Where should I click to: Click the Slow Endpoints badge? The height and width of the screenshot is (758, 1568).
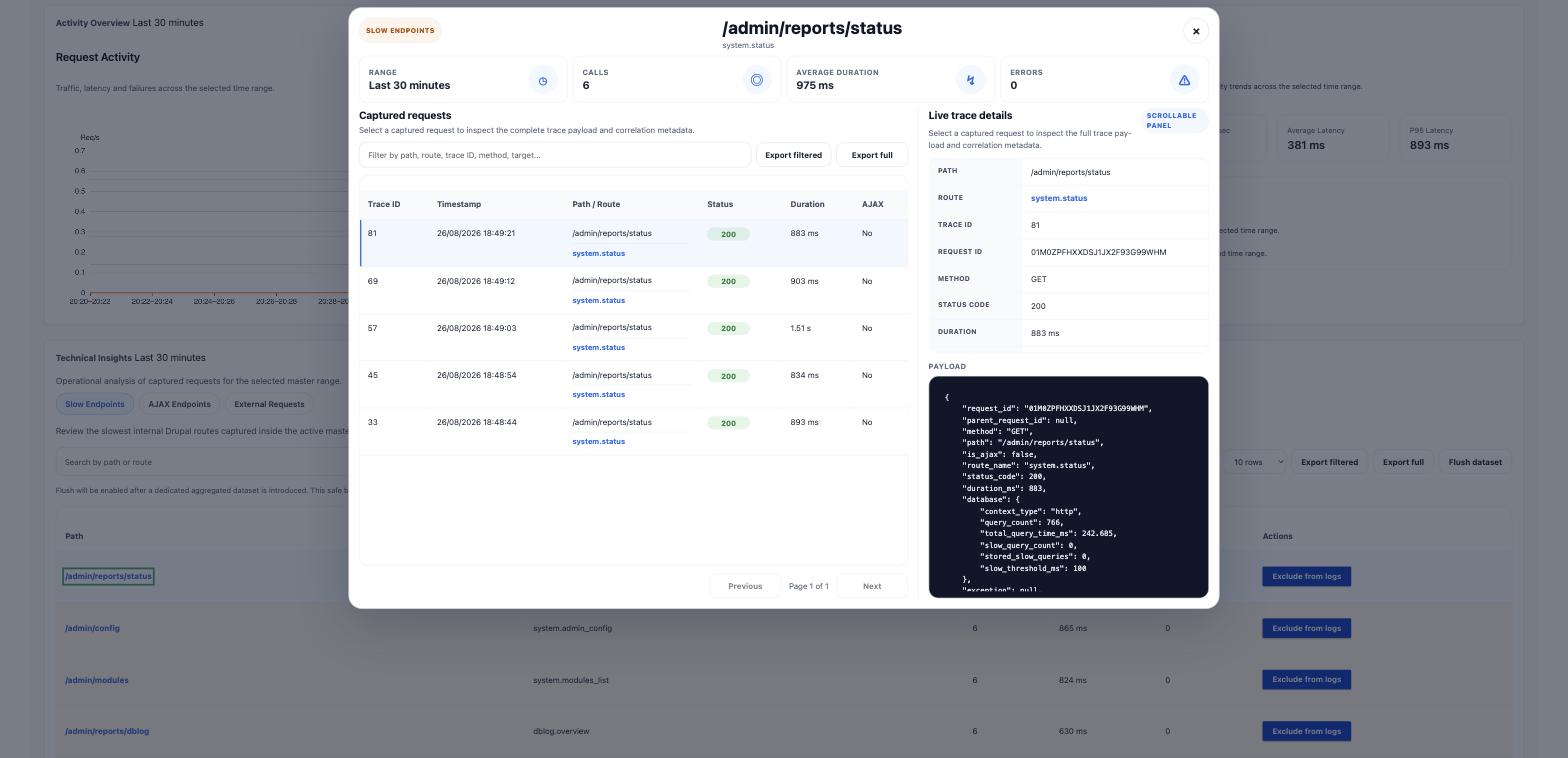(x=400, y=30)
